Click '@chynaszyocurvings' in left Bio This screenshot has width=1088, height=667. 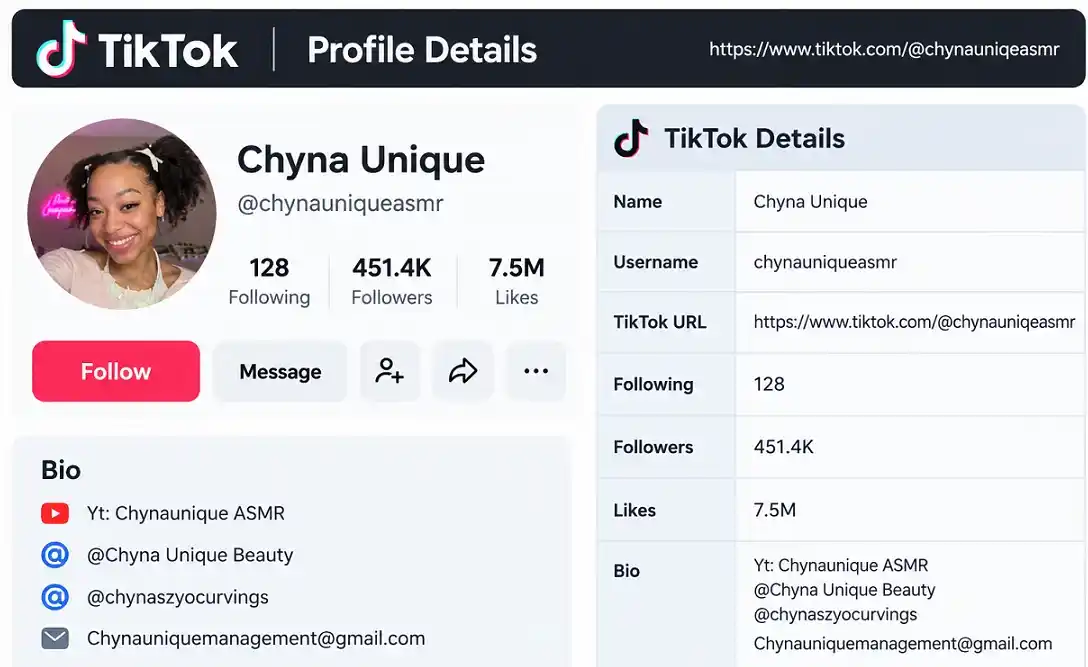click(178, 597)
